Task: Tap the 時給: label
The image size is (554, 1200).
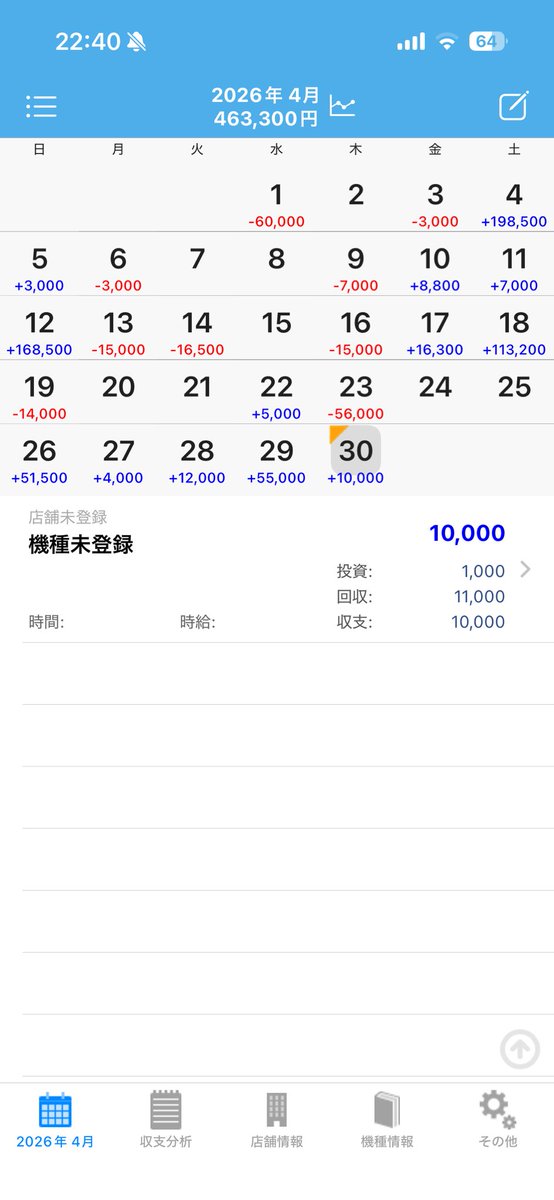Action: pyautogui.click(x=198, y=622)
